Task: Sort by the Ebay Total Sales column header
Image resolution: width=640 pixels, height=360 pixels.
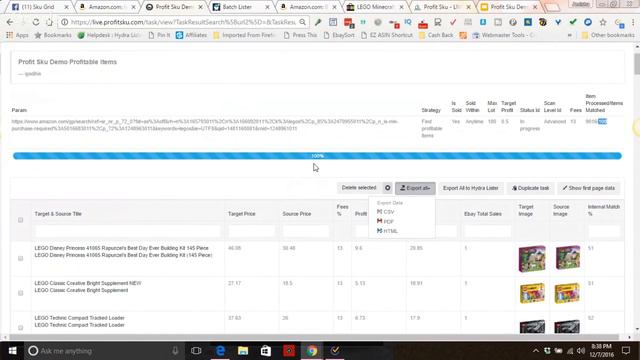Action: pyautogui.click(x=482, y=214)
